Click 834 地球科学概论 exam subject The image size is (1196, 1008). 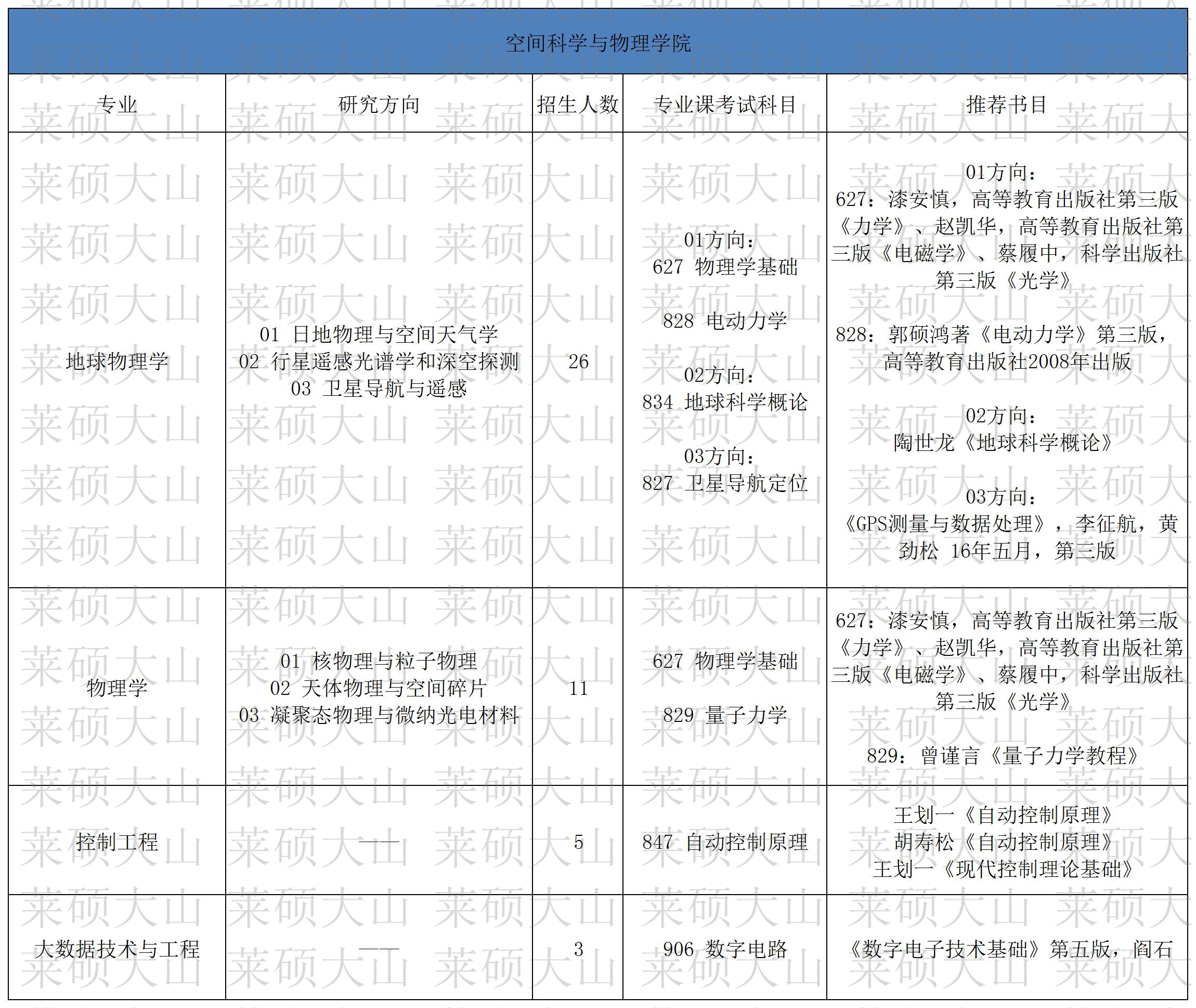[x=724, y=402]
